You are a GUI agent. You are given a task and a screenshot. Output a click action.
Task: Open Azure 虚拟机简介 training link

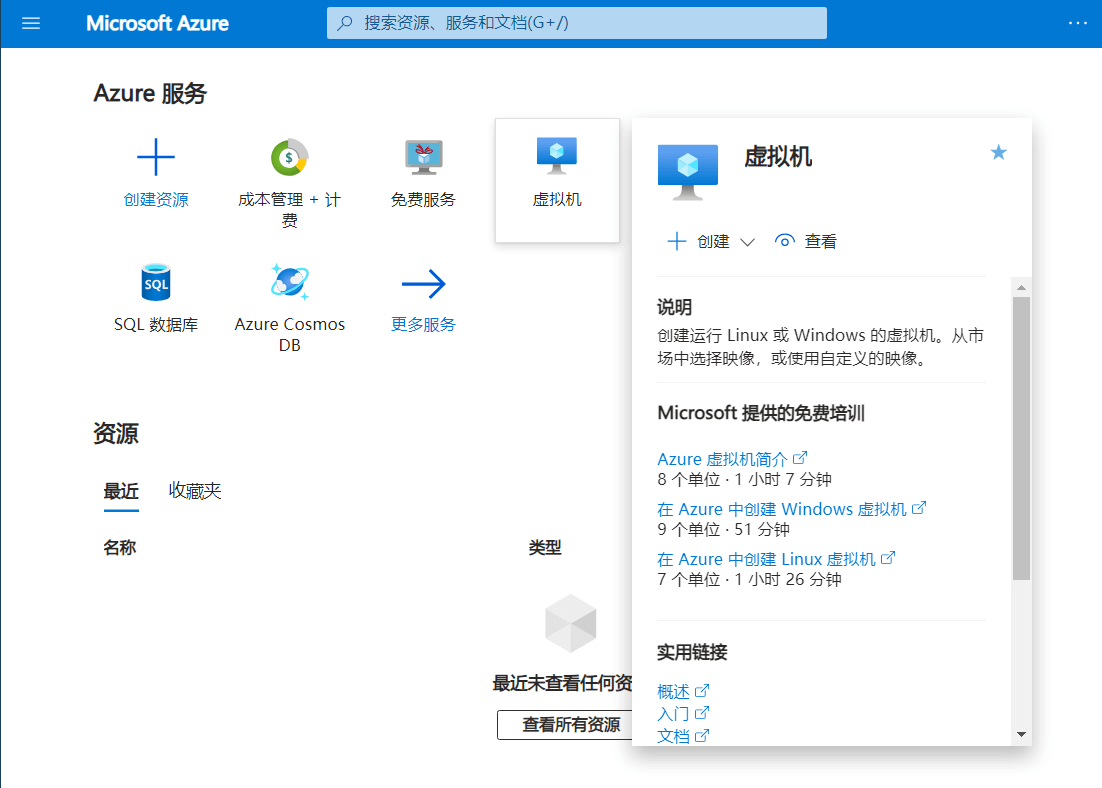point(722,459)
